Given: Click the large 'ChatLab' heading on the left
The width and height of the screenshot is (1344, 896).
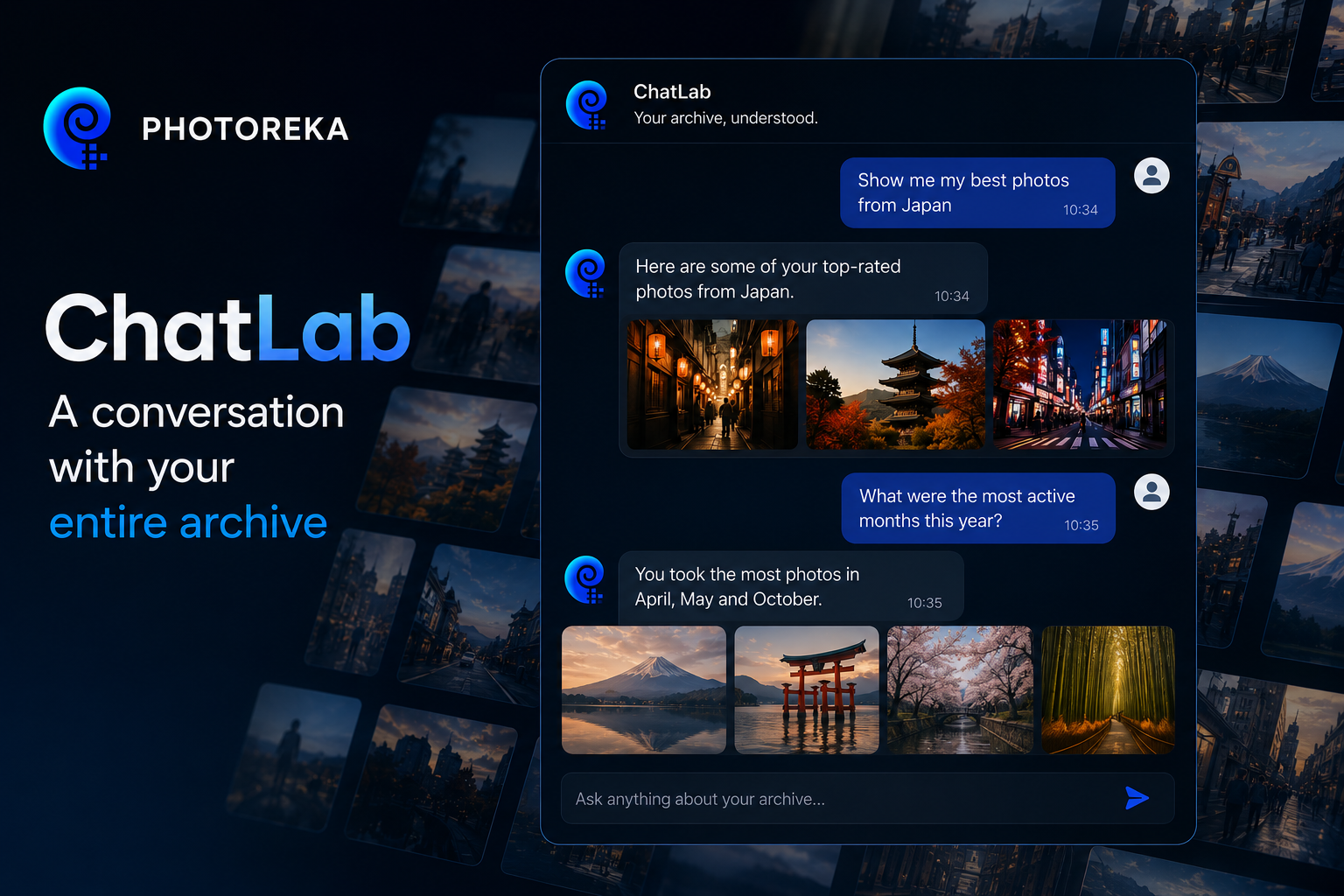Looking at the screenshot, I should (x=227, y=328).
